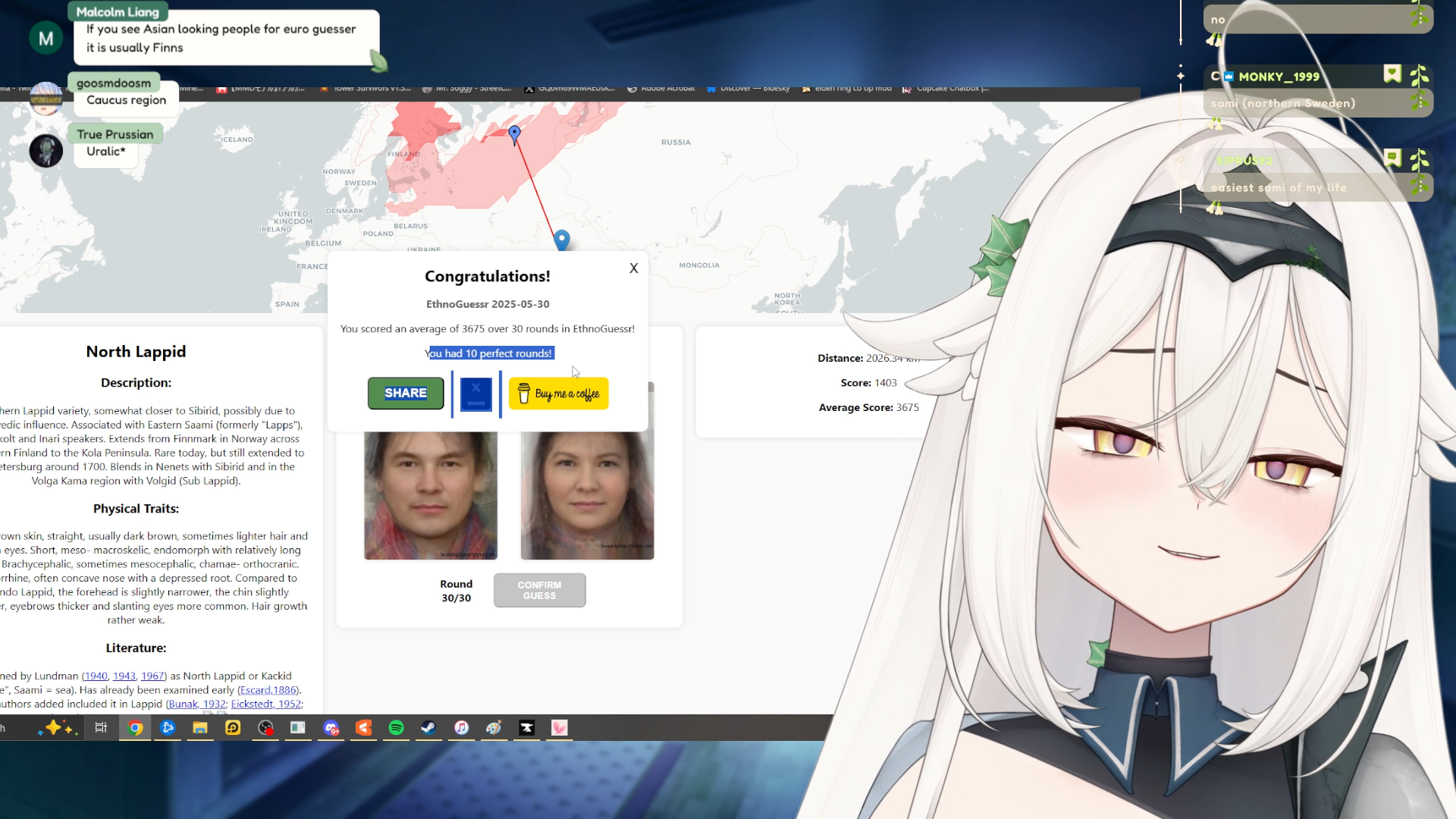Open OBS Studio from the taskbar
Screen dimensions: 1456x819
pyautogui.click(x=265, y=728)
